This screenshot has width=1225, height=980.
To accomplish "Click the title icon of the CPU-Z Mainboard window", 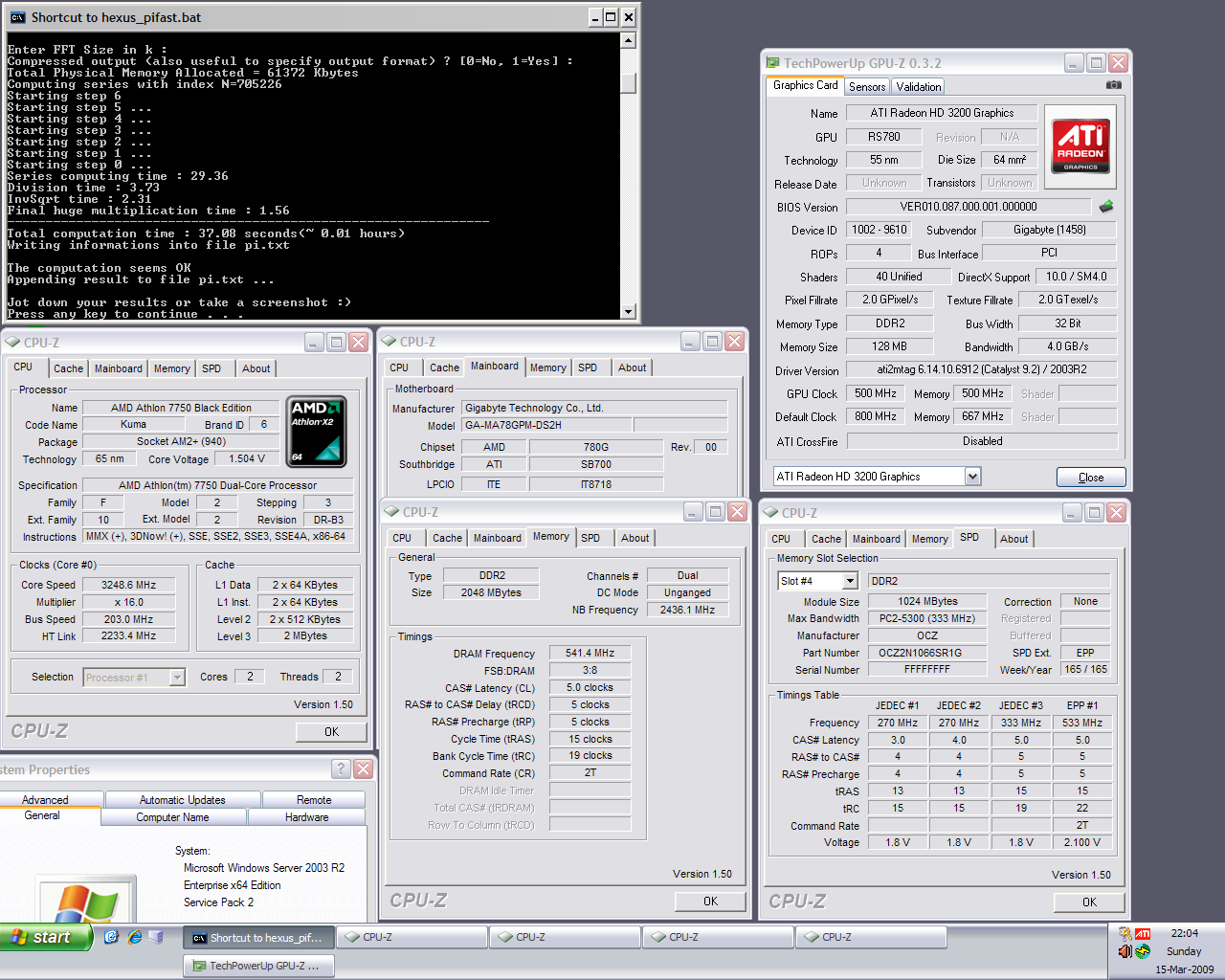I will [389, 342].
